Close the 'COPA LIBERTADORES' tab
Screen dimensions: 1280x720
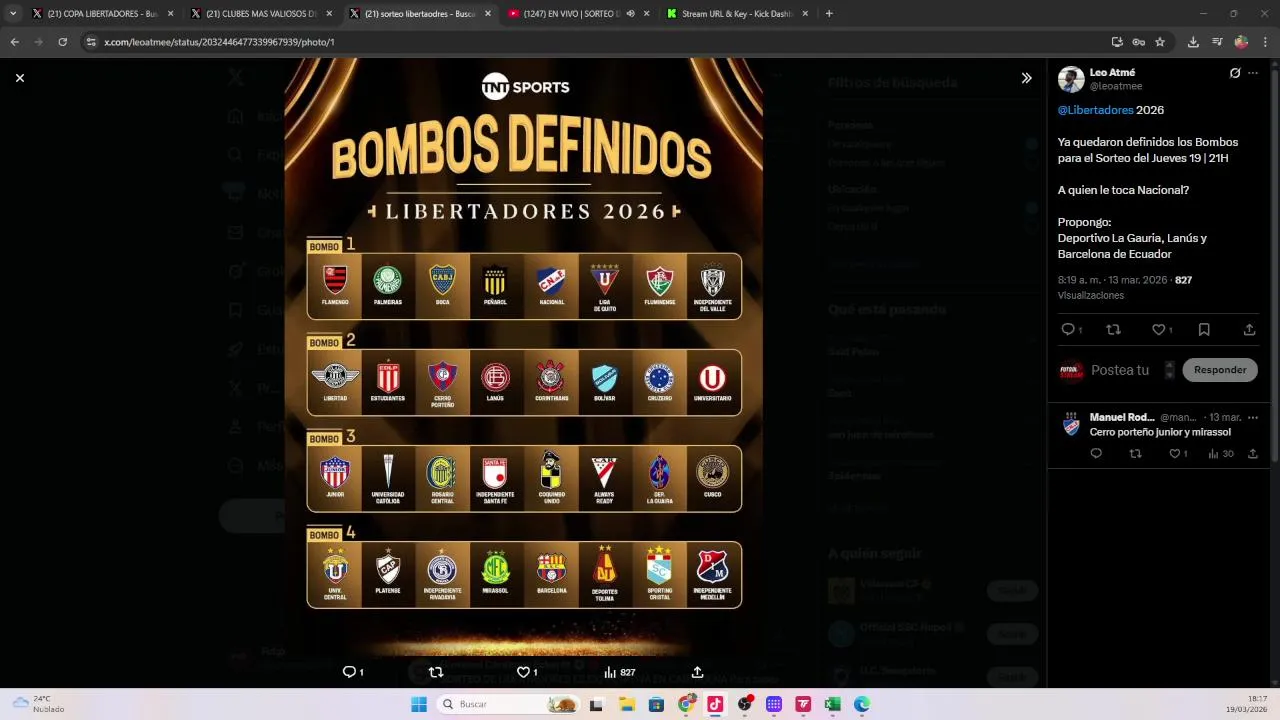point(170,14)
